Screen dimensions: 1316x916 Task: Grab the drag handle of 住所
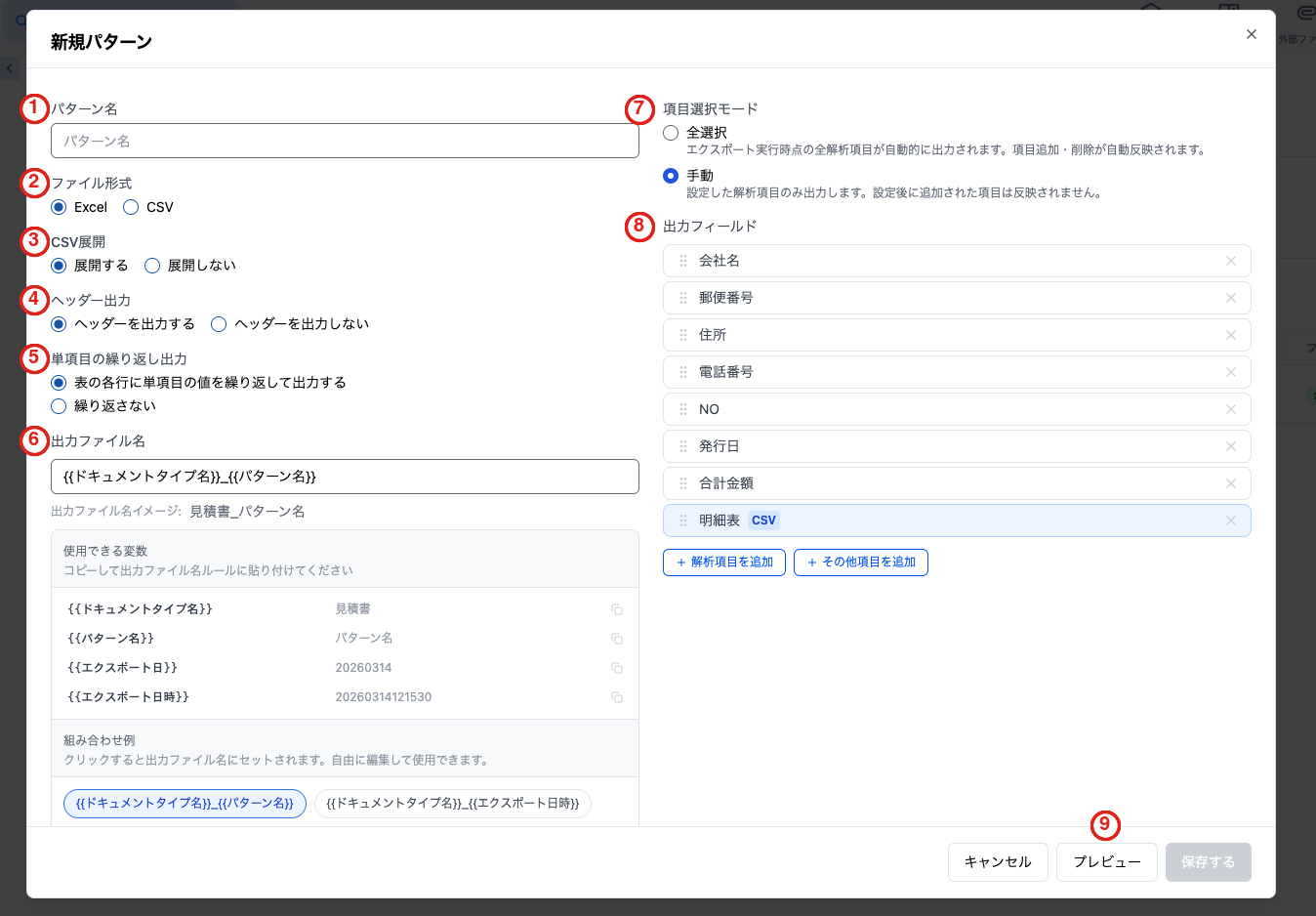683,335
